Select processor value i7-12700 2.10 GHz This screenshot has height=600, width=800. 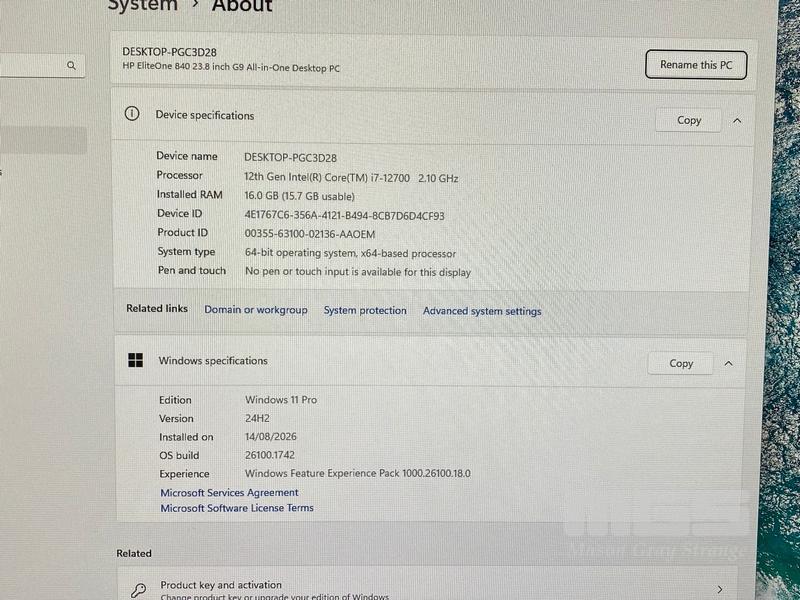tap(351, 178)
